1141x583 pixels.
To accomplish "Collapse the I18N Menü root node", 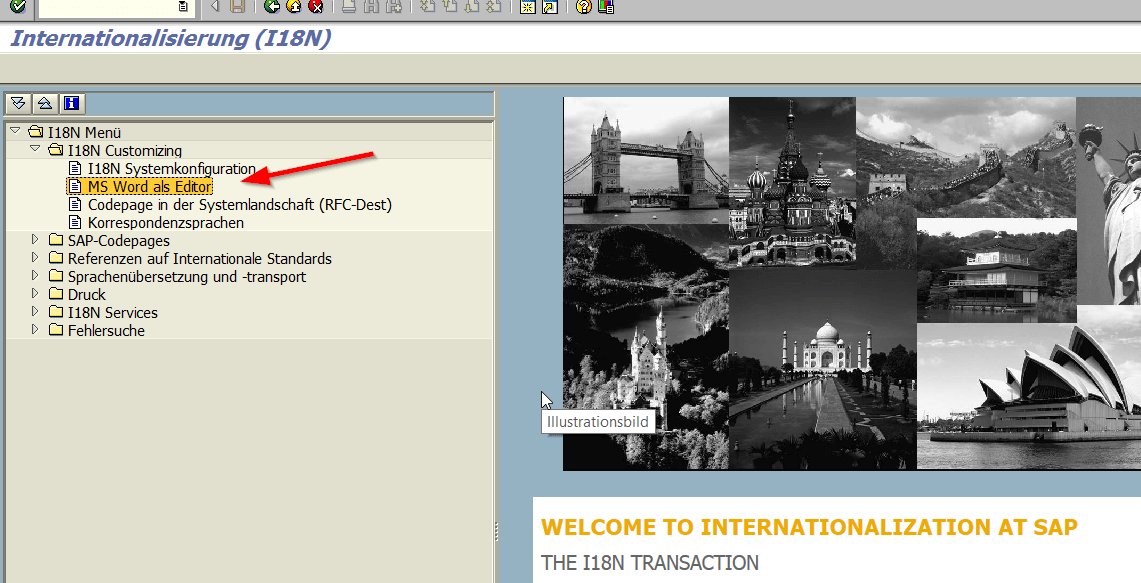I will (15, 131).
